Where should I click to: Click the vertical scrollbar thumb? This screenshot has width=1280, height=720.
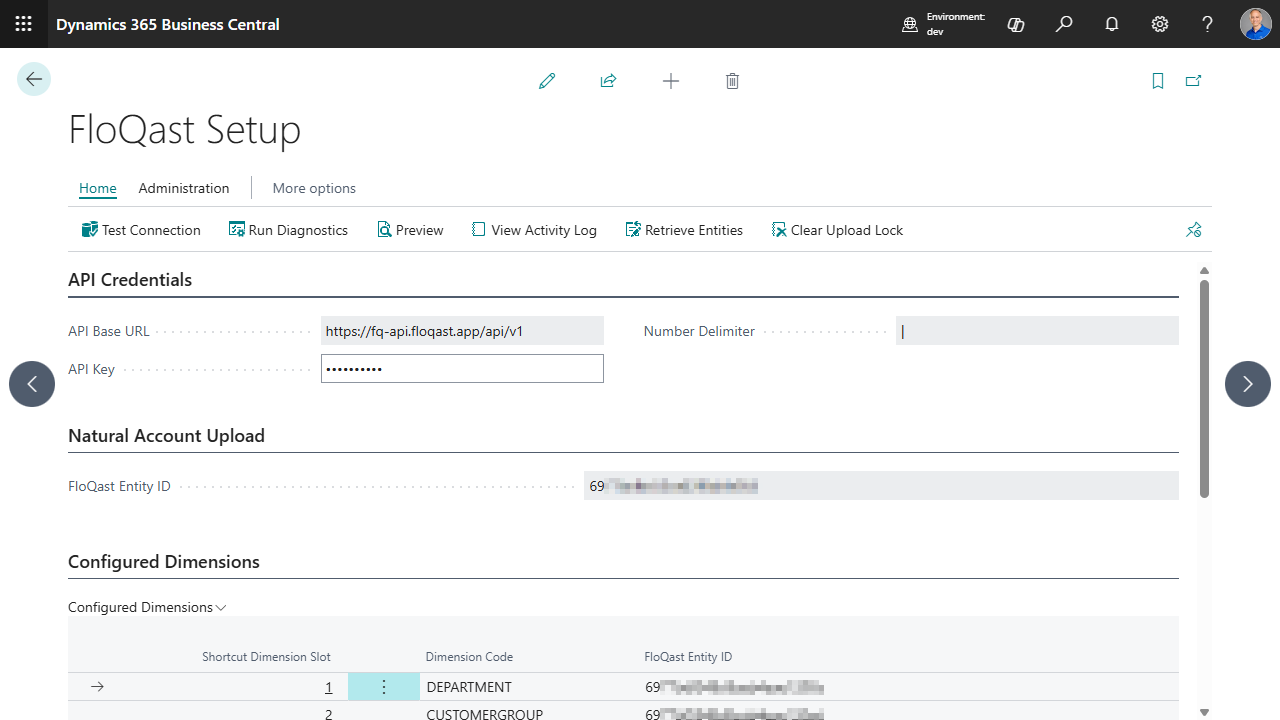click(x=1204, y=389)
